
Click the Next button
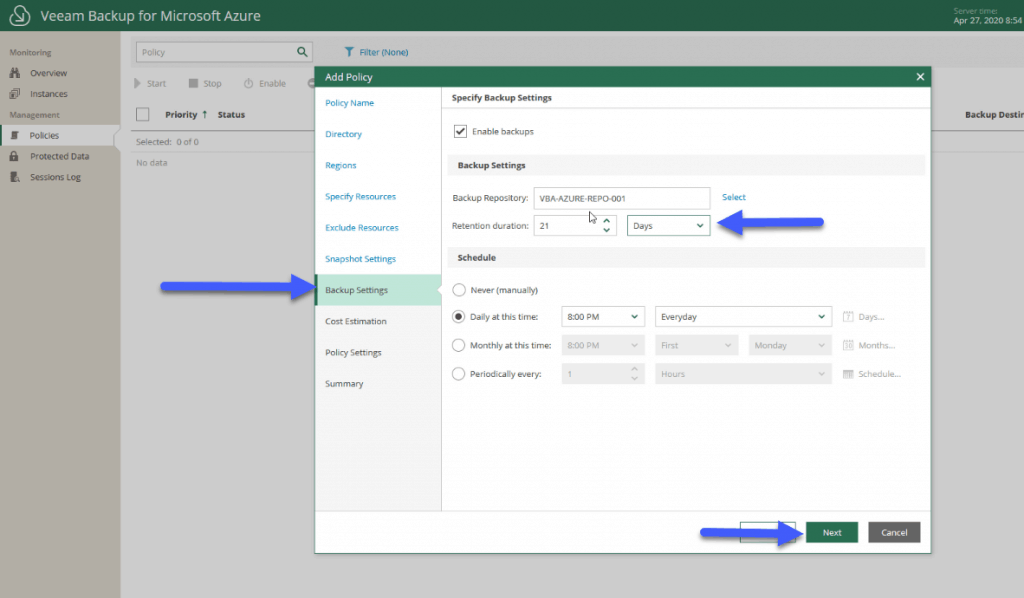pos(831,532)
